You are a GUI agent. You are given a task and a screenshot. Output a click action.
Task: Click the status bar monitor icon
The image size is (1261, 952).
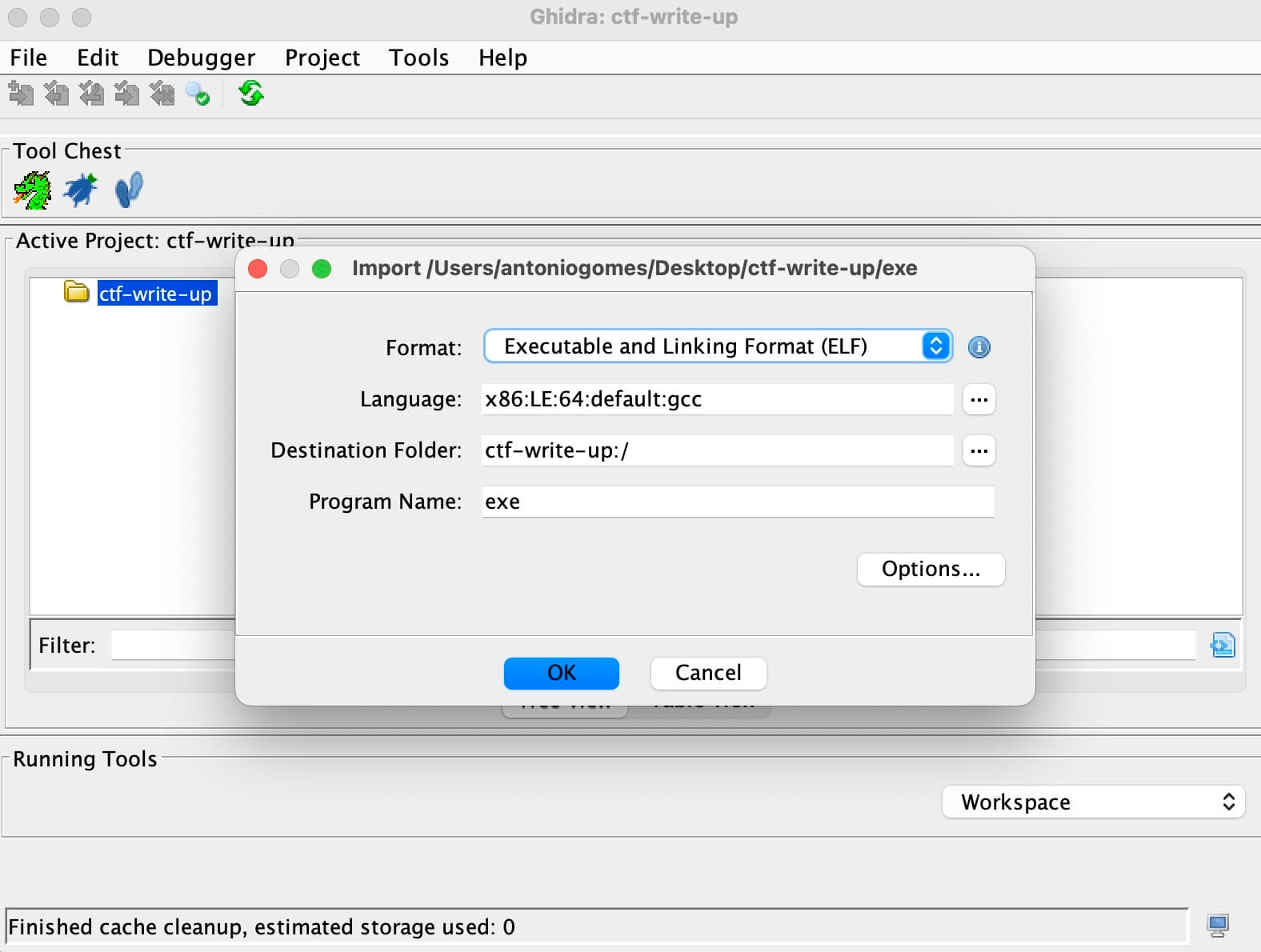pos(1218,926)
